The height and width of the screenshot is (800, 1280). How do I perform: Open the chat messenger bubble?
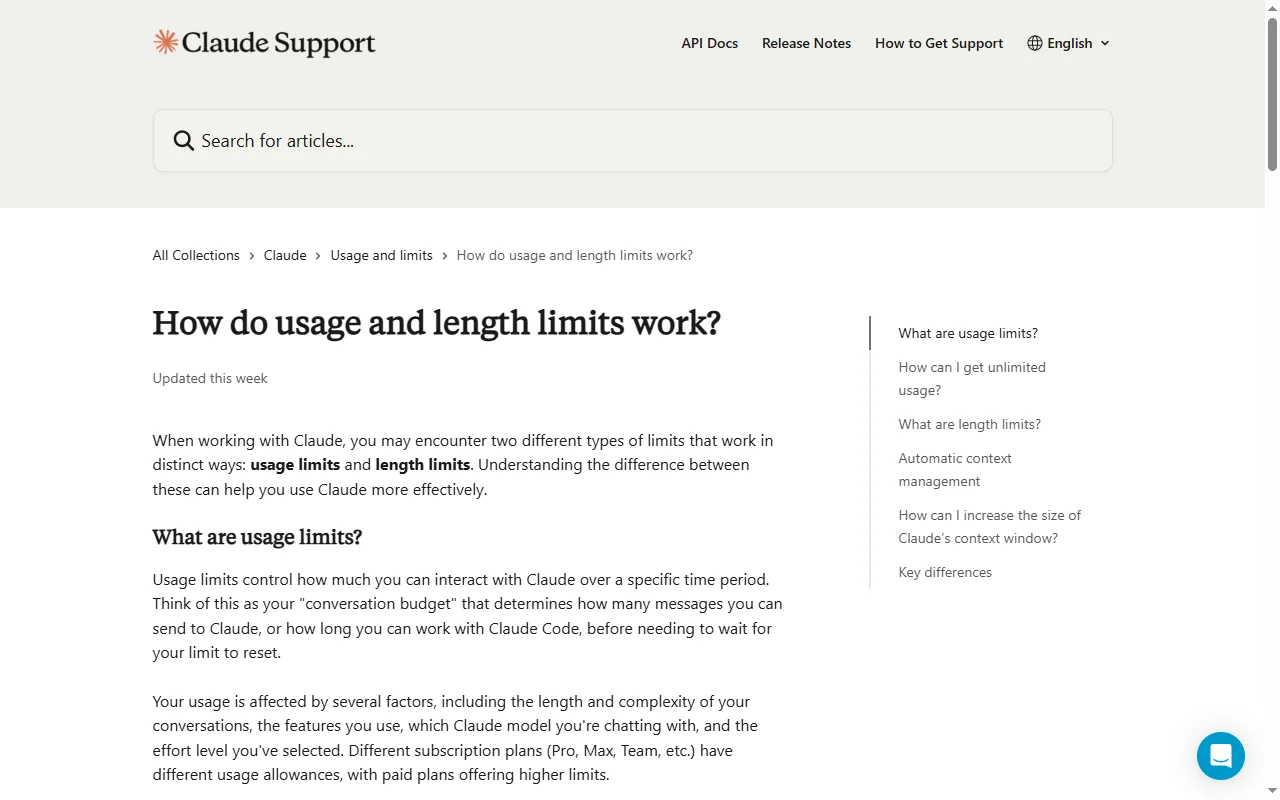tap(1221, 756)
